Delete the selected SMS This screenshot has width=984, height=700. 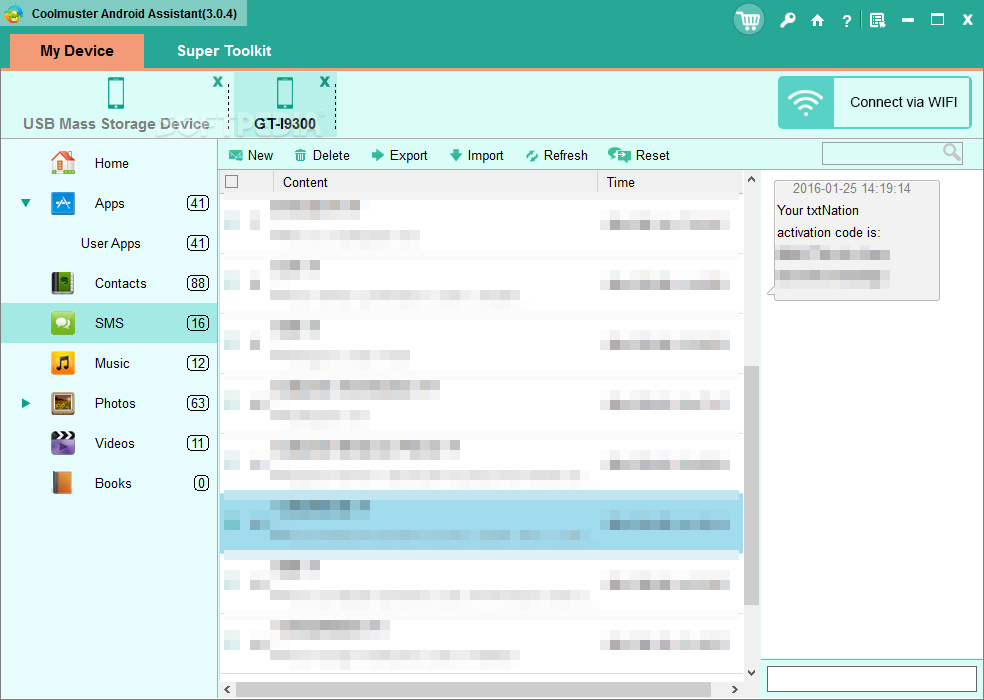pos(322,155)
